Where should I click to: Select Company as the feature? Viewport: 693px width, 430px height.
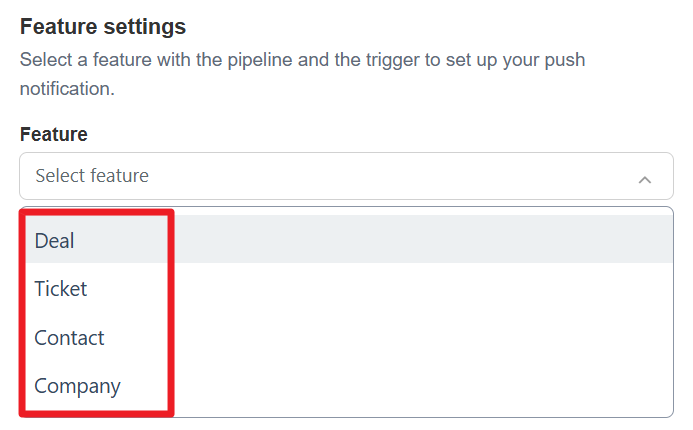point(77,386)
